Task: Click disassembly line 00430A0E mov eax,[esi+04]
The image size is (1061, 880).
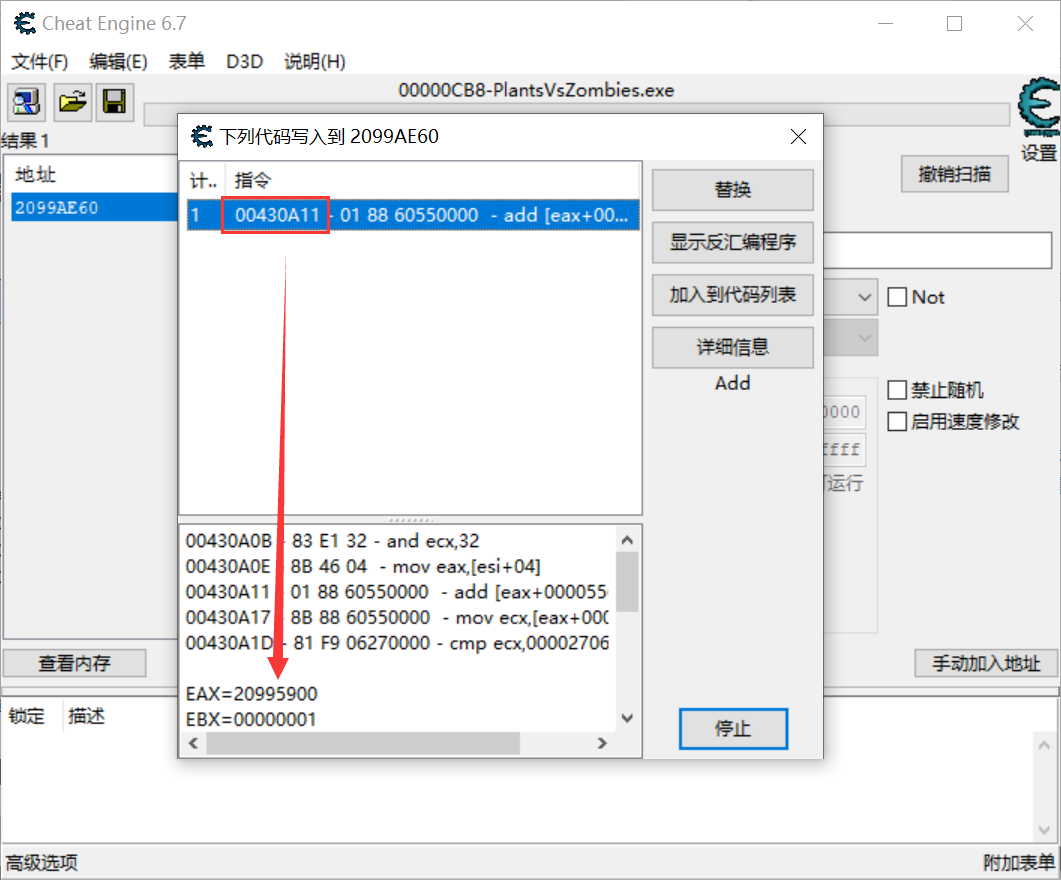Action: tap(363, 566)
